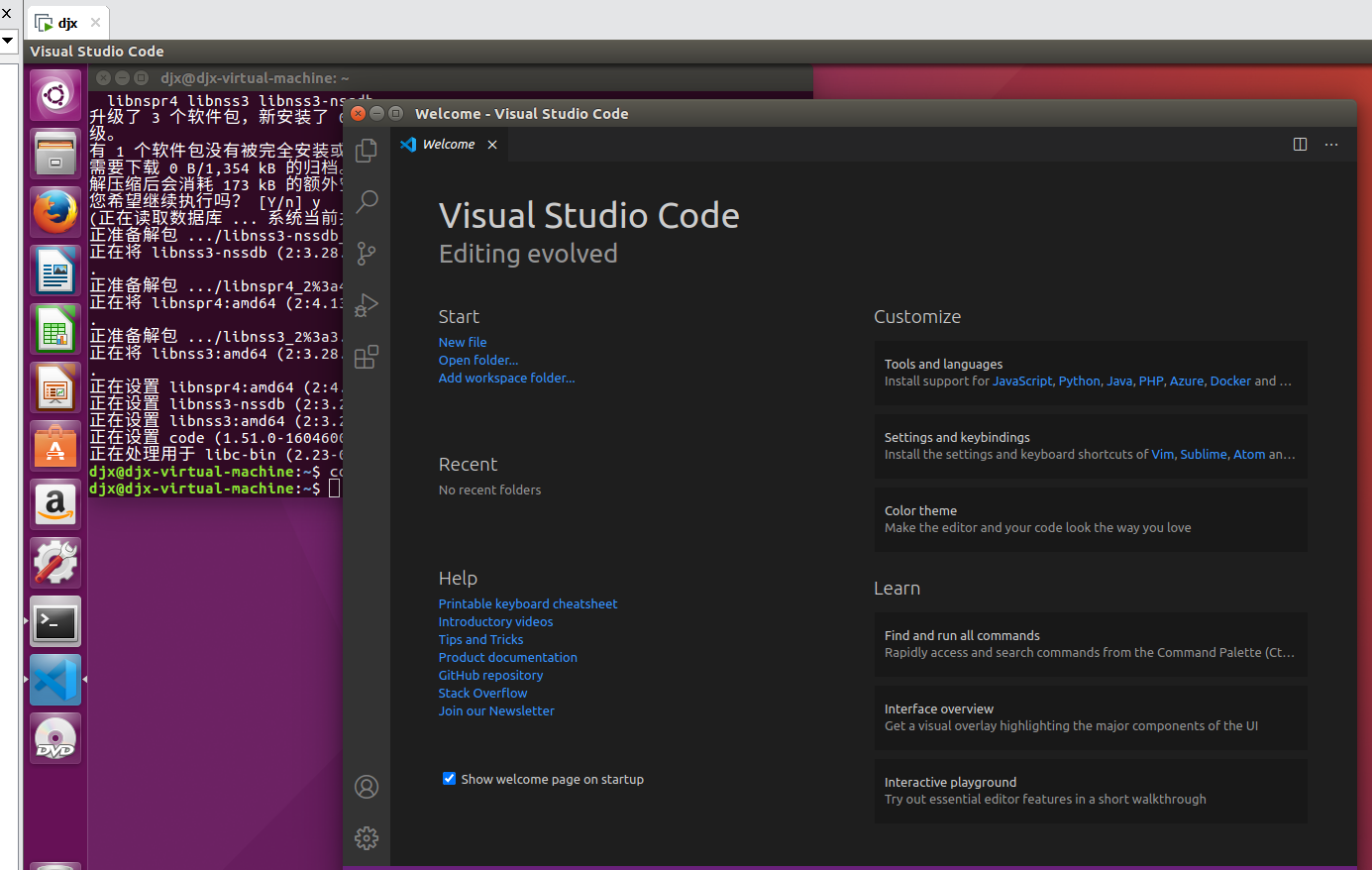Minimize the Visual Studio Code window
Screen dimensions: 1372x870
(x=376, y=113)
